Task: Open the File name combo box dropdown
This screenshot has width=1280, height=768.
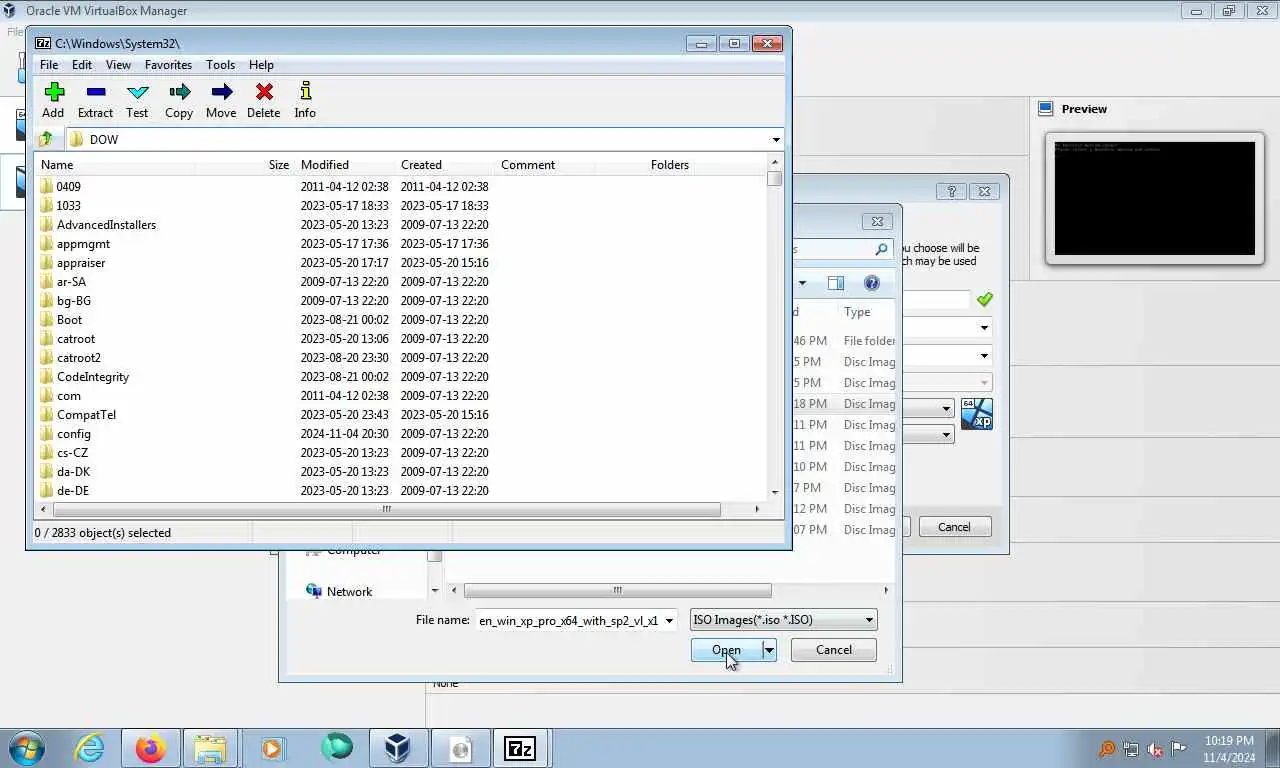Action: (669, 620)
